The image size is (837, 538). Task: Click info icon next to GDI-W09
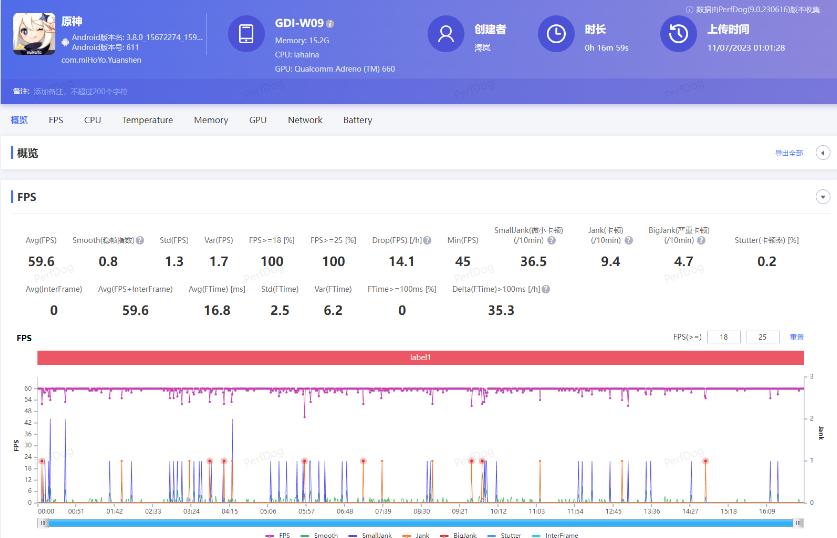[x=330, y=23]
